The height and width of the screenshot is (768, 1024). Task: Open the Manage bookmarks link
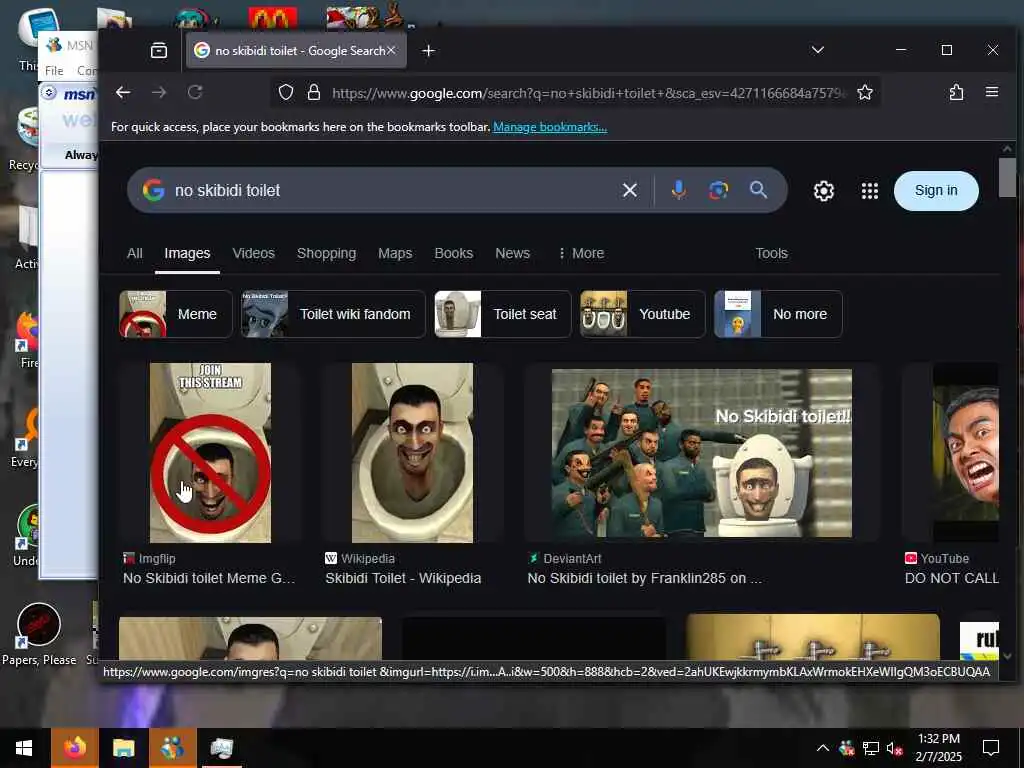550,127
